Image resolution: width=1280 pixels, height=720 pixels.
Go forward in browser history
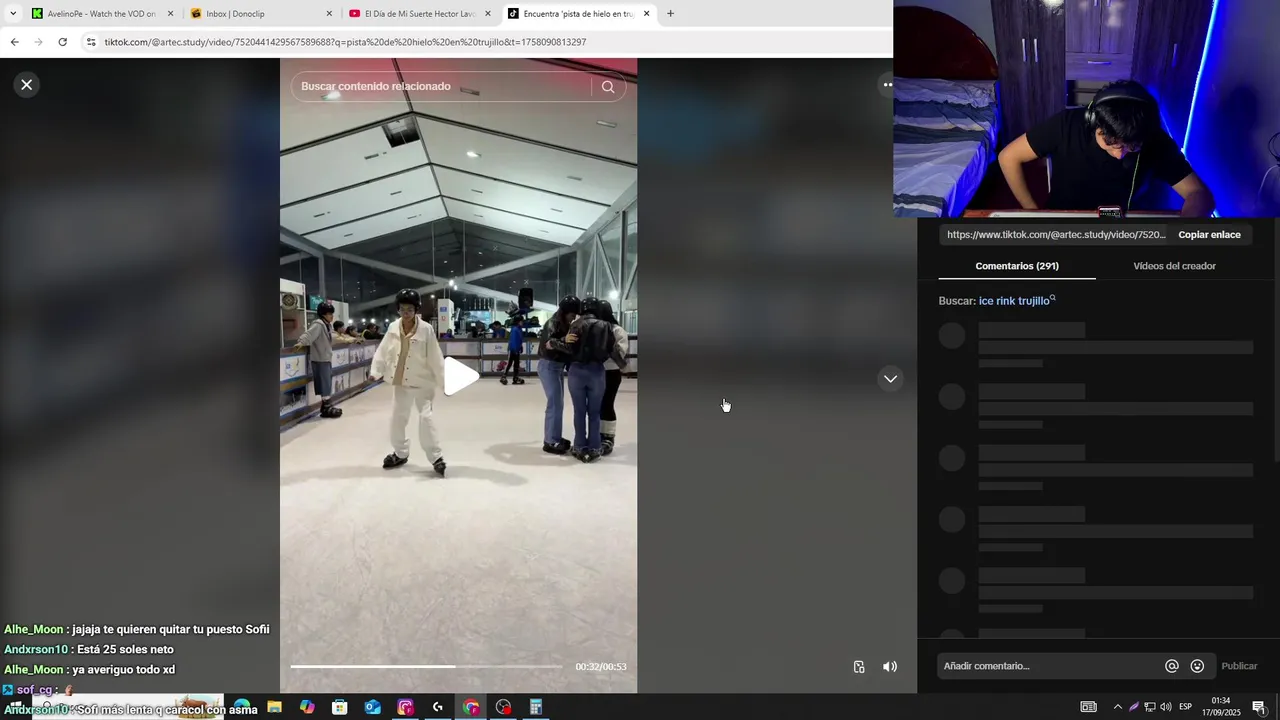38,42
